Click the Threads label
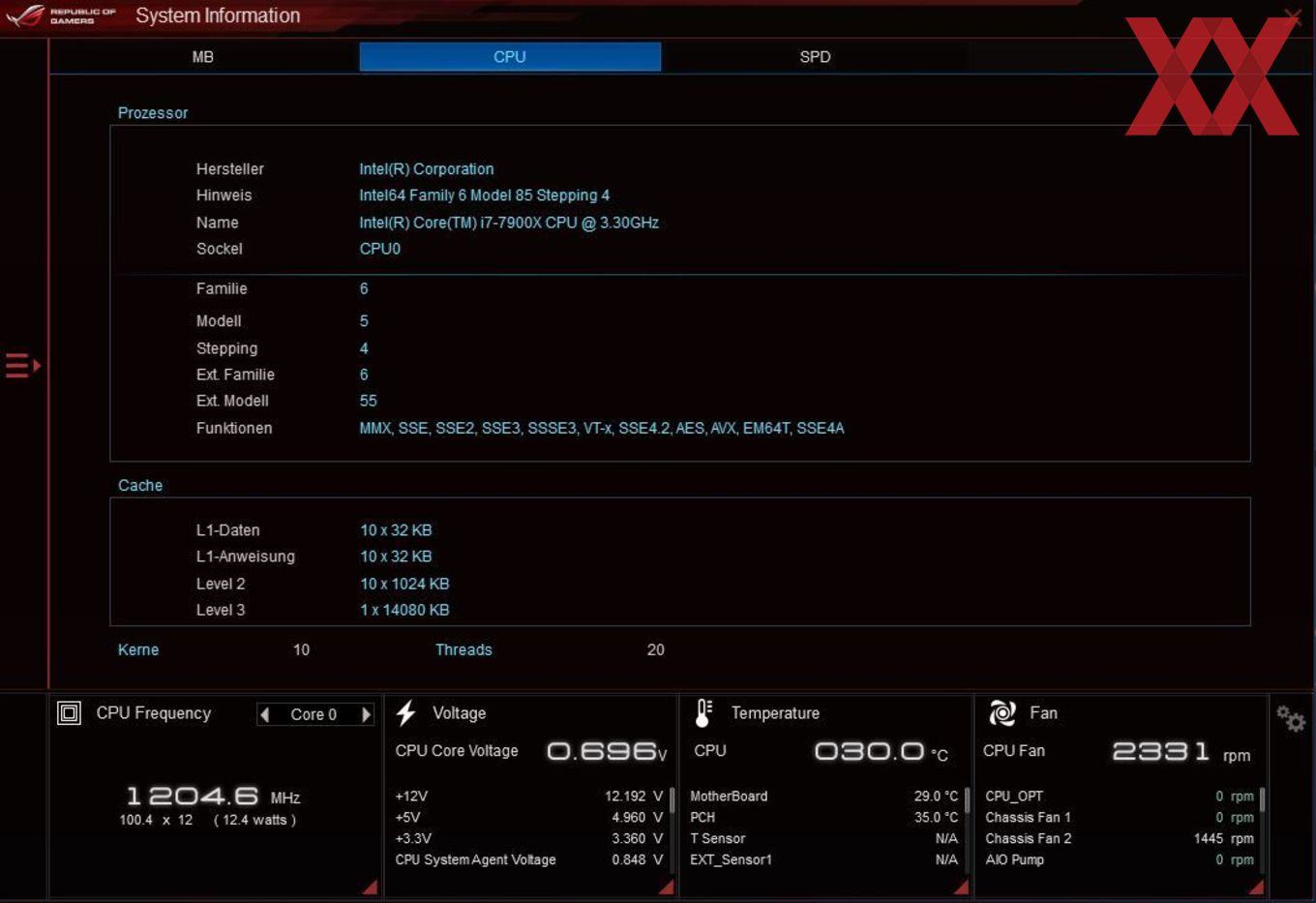 [x=464, y=649]
